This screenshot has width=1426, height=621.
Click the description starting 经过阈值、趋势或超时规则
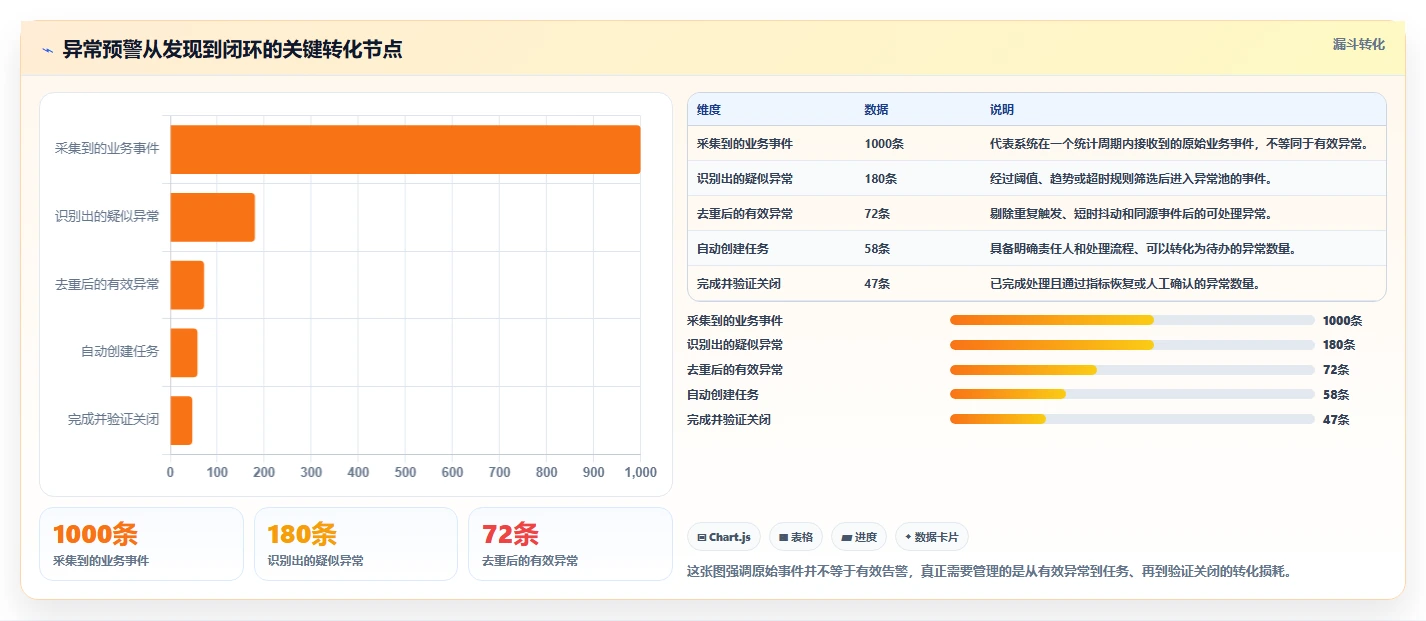coord(1131,179)
